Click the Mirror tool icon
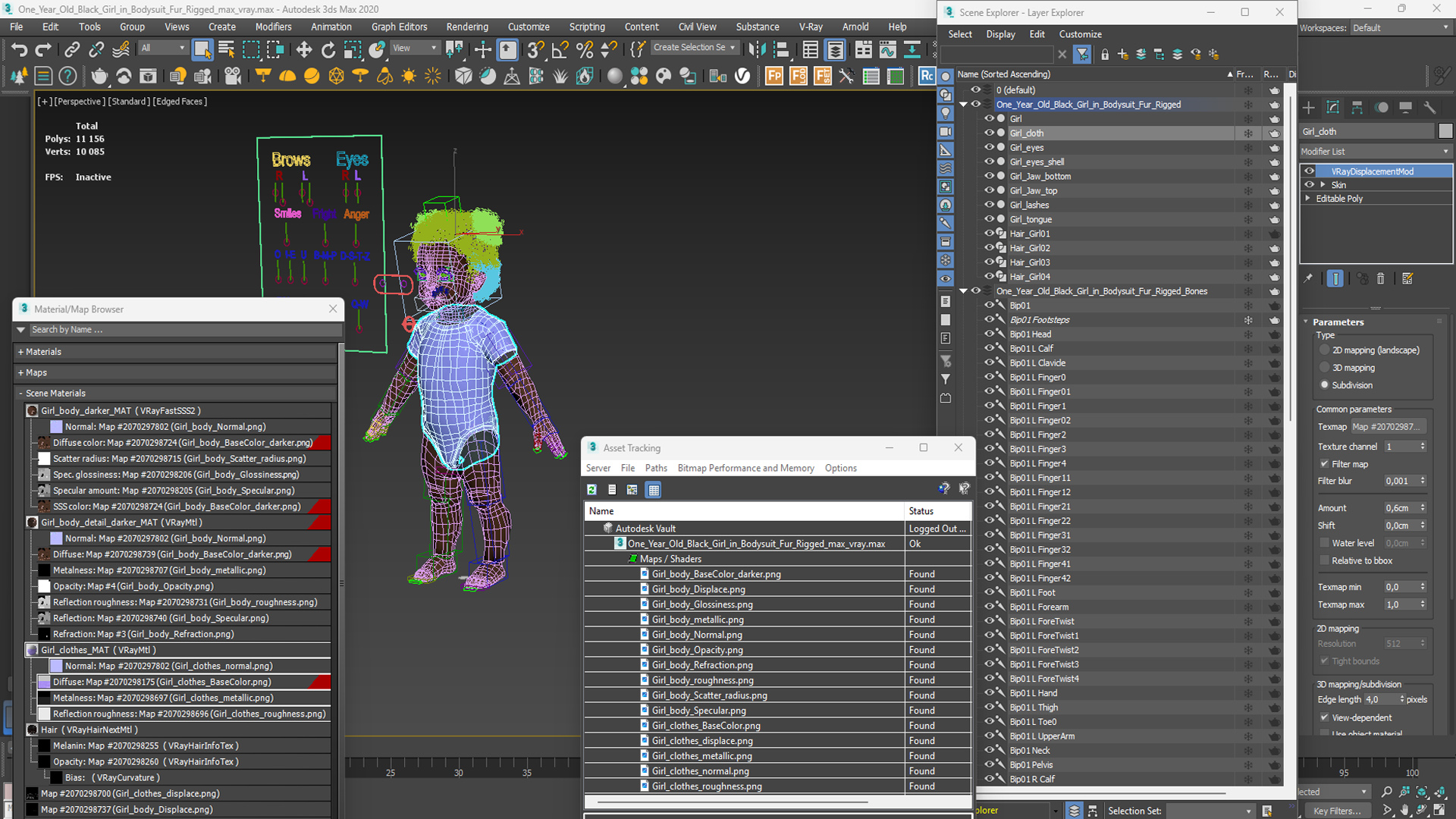The image size is (1456, 819). tap(757, 50)
